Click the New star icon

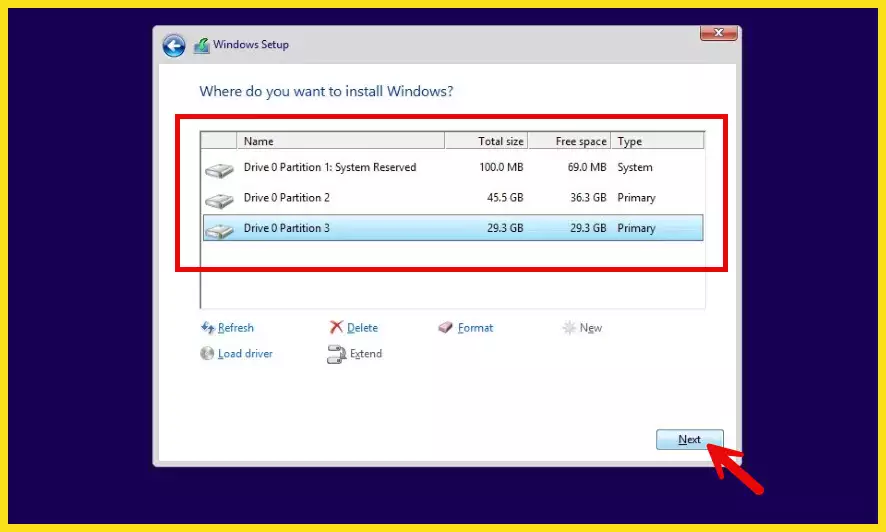tap(569, 328)
